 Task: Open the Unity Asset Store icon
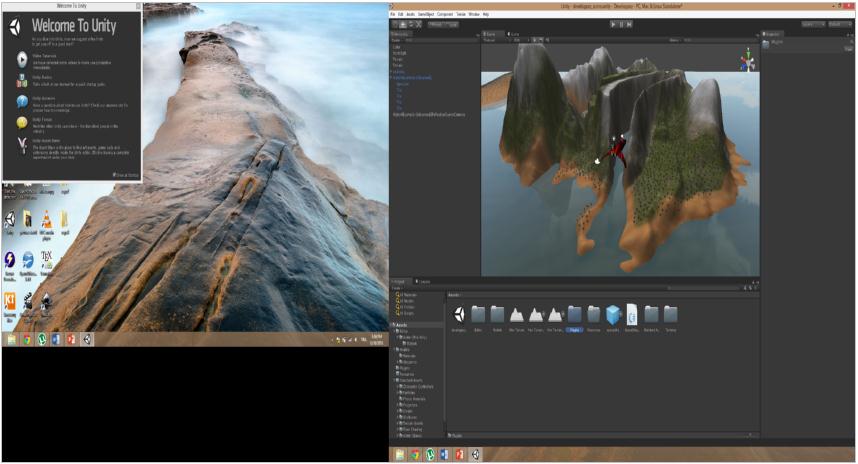click(21, 145)
